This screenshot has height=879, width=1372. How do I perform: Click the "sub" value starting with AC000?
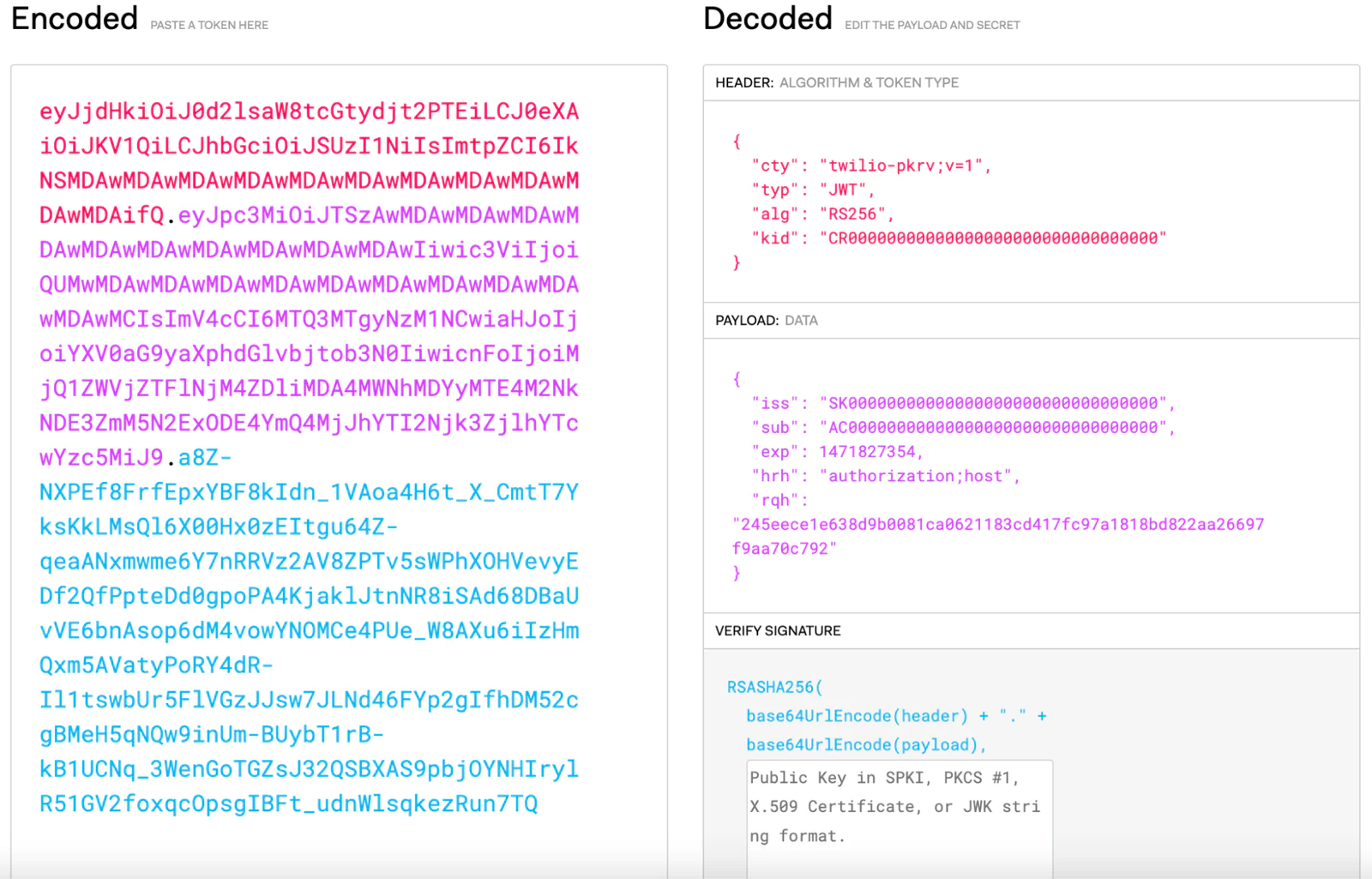993,427
